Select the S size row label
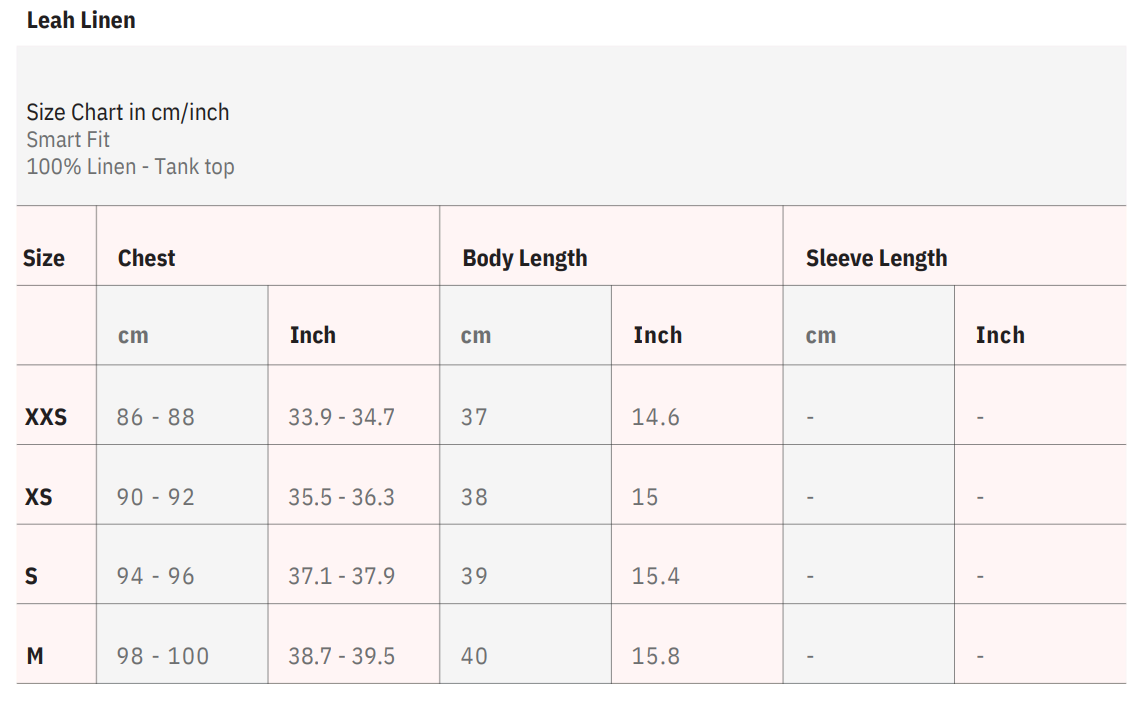This screenshot has width=1144, height=708. [x=31, y=576]
